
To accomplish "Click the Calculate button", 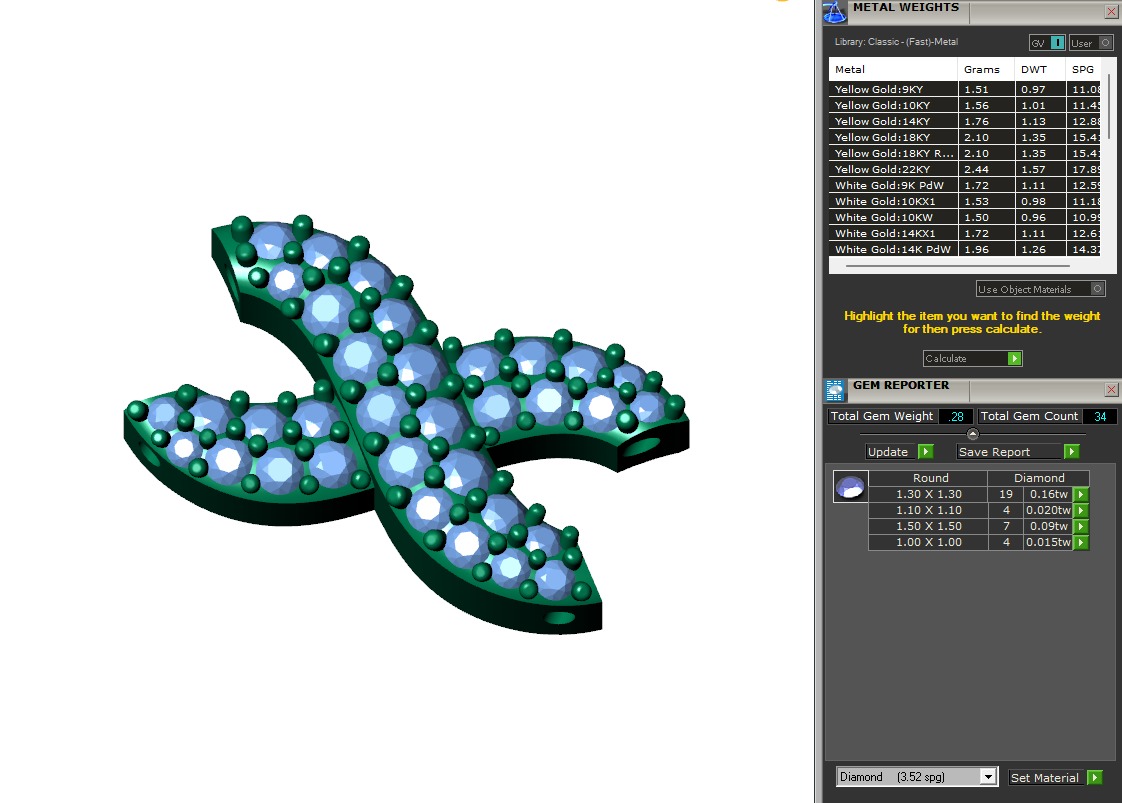I will (x=972, y=359).
